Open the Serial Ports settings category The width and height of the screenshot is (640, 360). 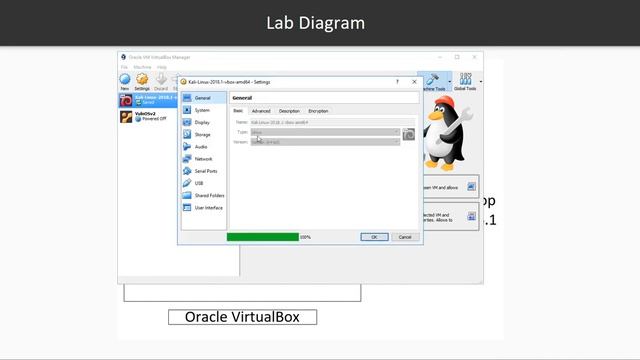coord(203,171)
